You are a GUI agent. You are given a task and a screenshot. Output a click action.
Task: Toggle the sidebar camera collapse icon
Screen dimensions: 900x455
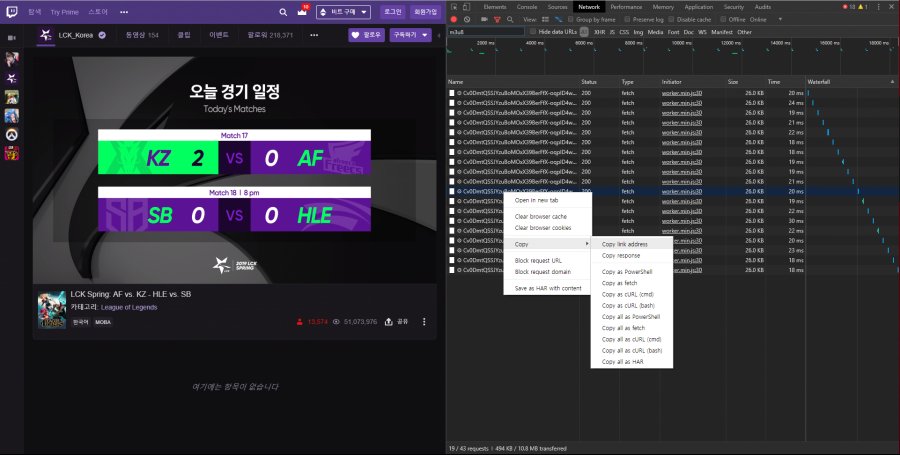coord(11,38)
